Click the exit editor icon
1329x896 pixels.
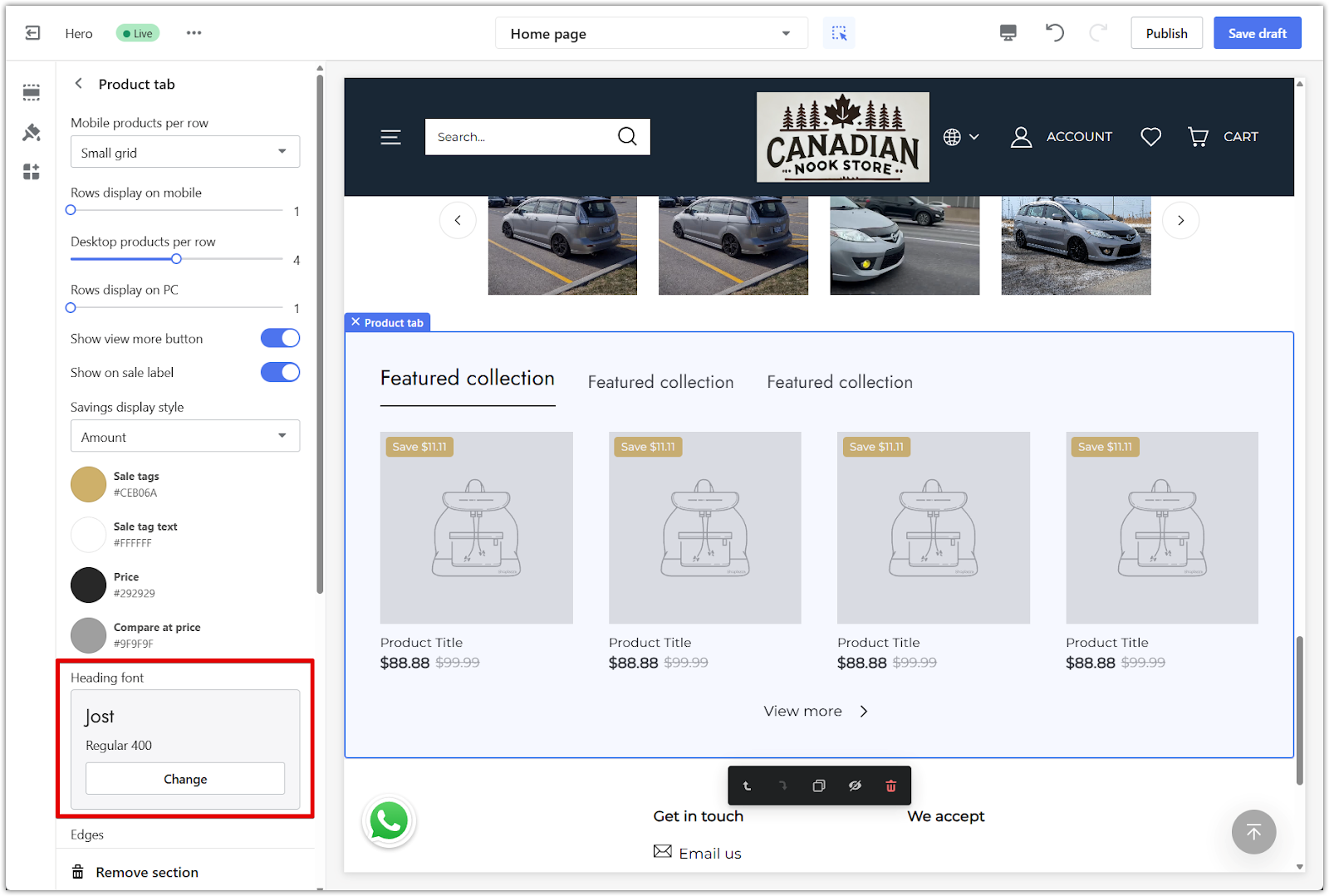(32, 33)
